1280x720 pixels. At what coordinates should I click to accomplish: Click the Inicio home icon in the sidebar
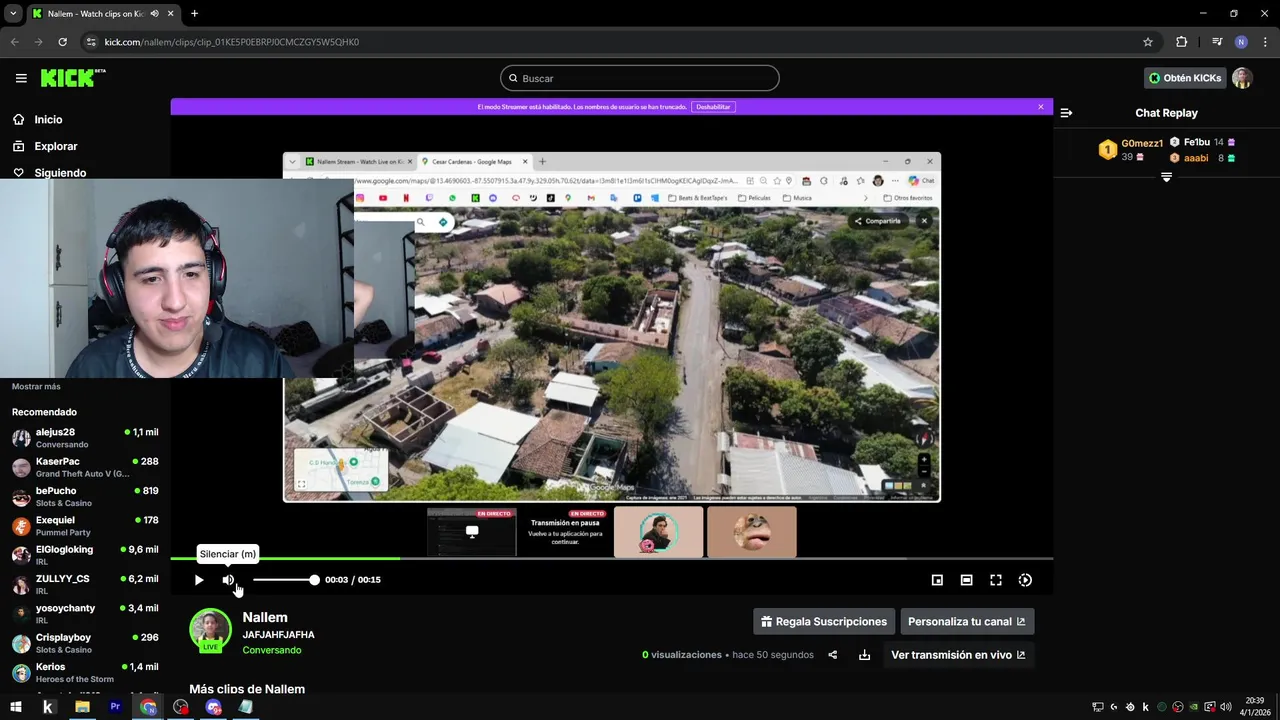pos(19,119)
